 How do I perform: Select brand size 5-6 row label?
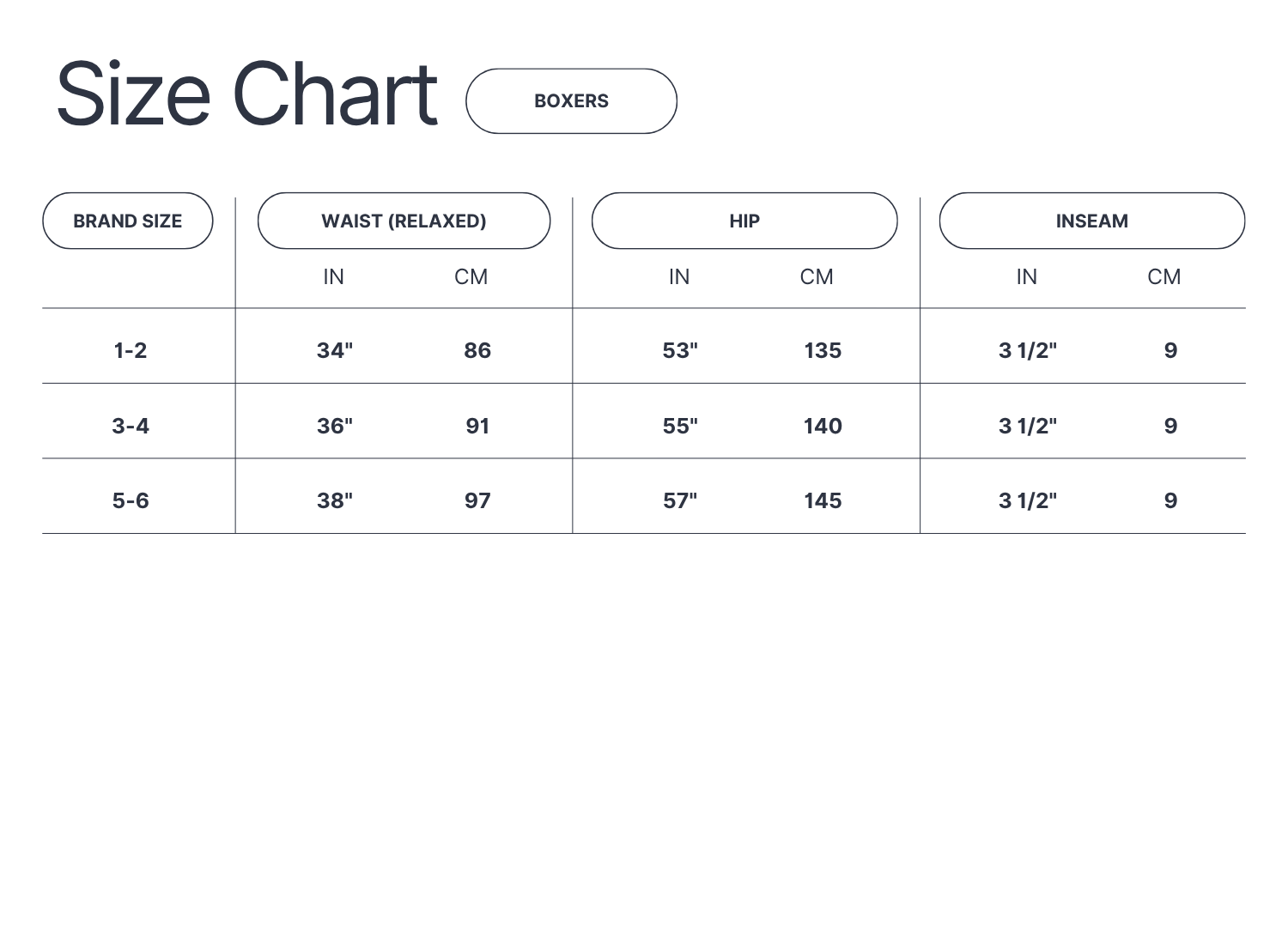(x=131, y=500)
